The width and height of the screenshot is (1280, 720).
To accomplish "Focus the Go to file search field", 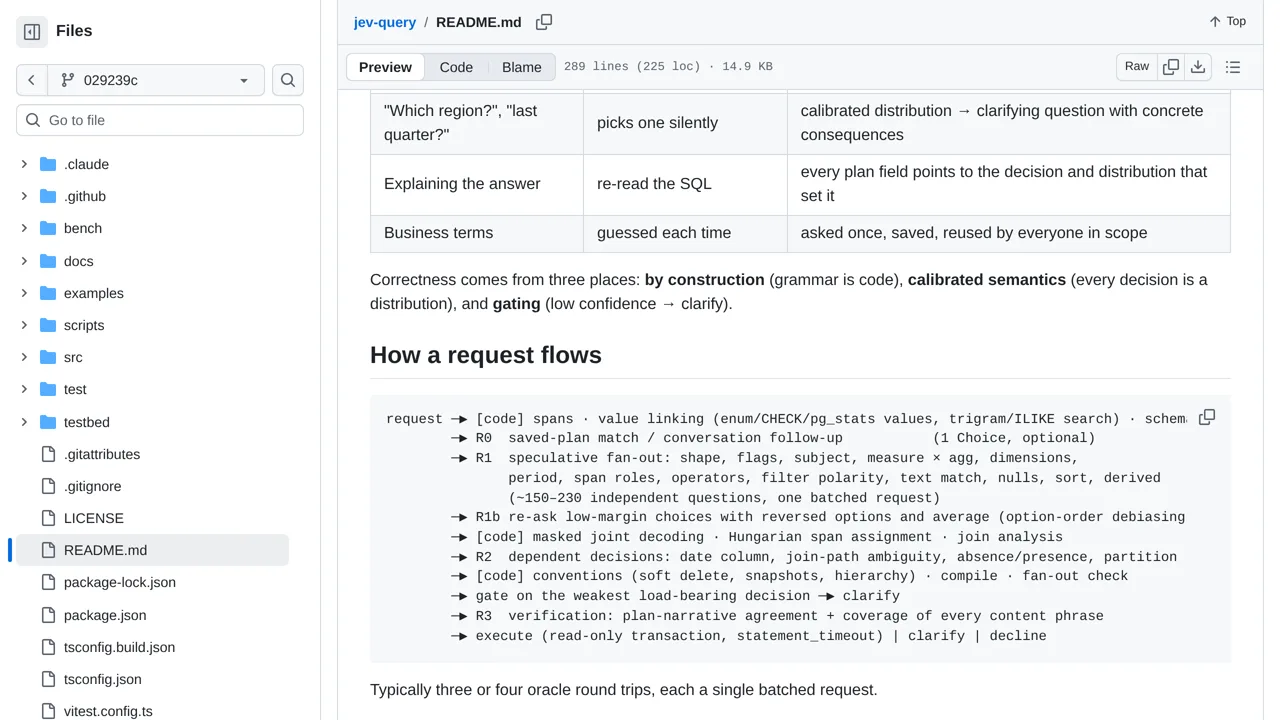I will tap(160, 120).
